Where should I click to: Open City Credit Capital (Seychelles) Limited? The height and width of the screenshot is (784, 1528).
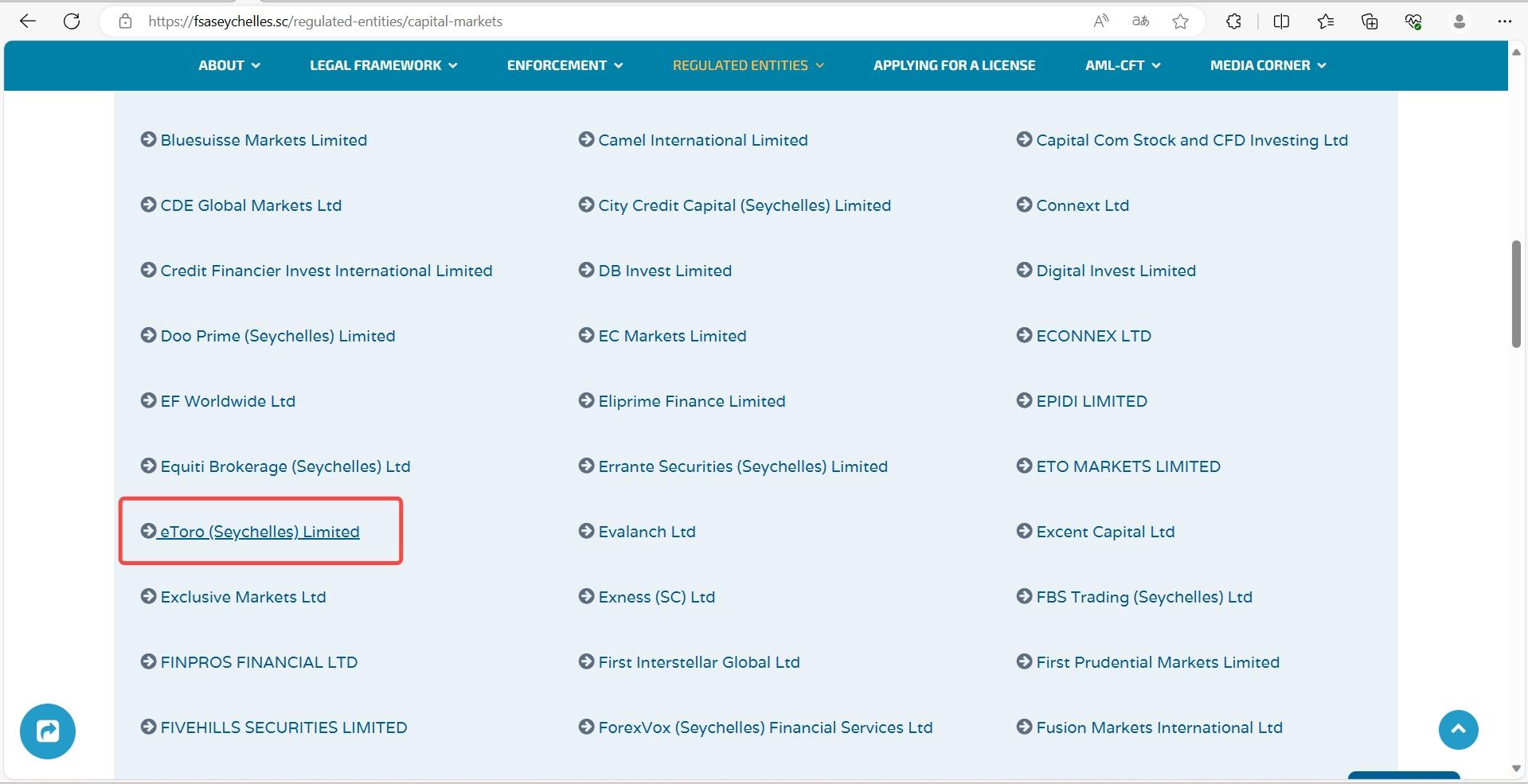coord(744,205)
